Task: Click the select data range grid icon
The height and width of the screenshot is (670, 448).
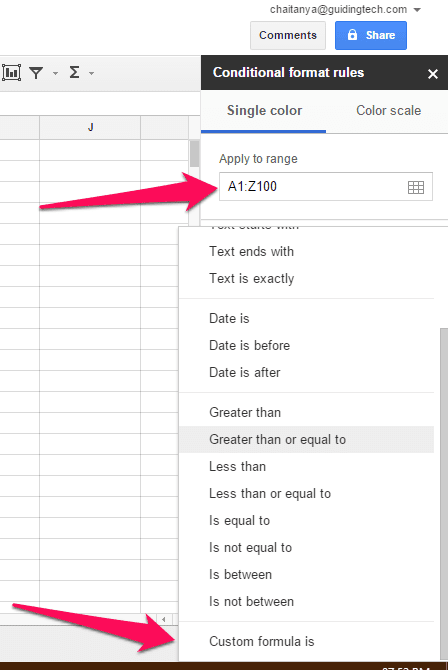Action: pos(416,187)
